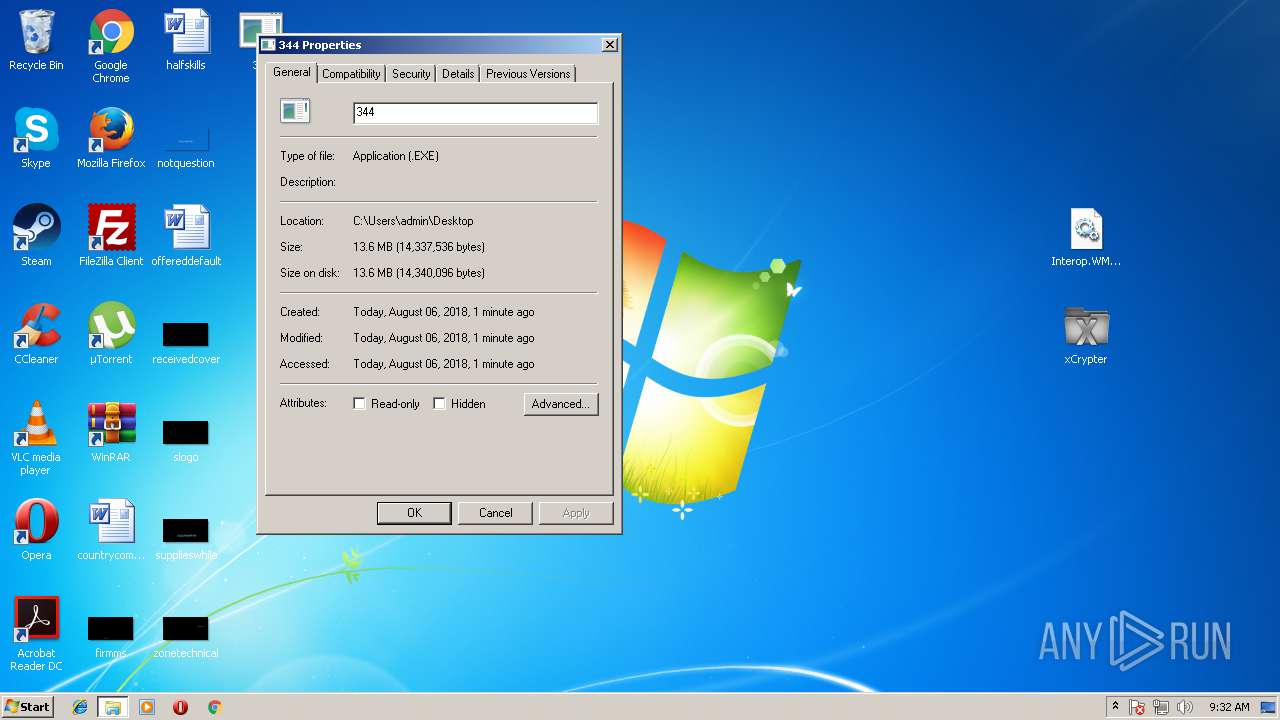Click the file name field containing 344
This screenshot has height=720, width=1280.
pos(475,112)
